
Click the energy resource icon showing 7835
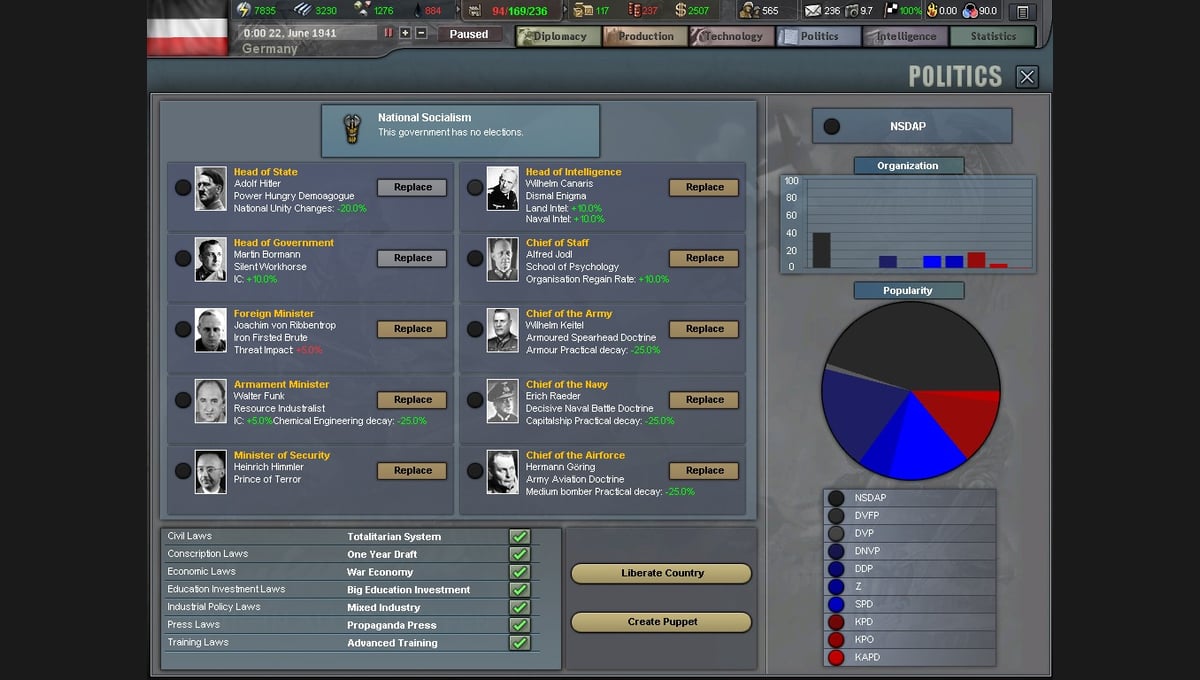[x=243, y=11]
